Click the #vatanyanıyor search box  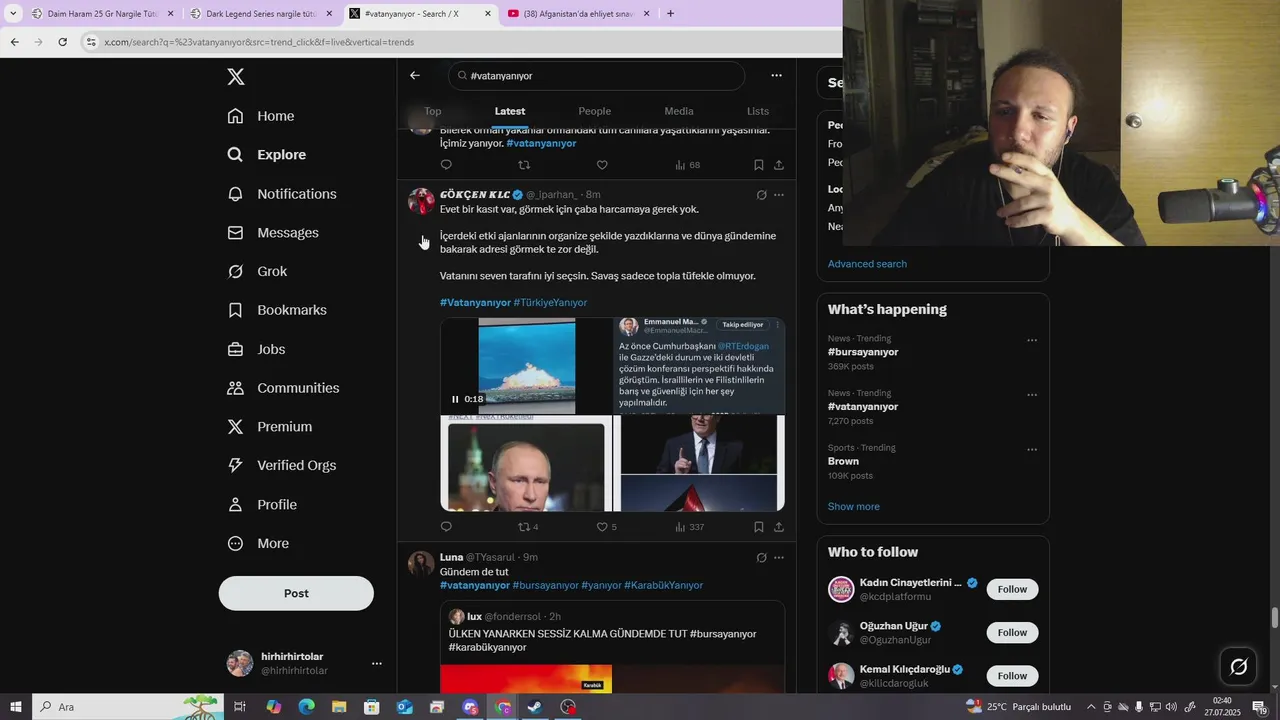pos(597,76)
